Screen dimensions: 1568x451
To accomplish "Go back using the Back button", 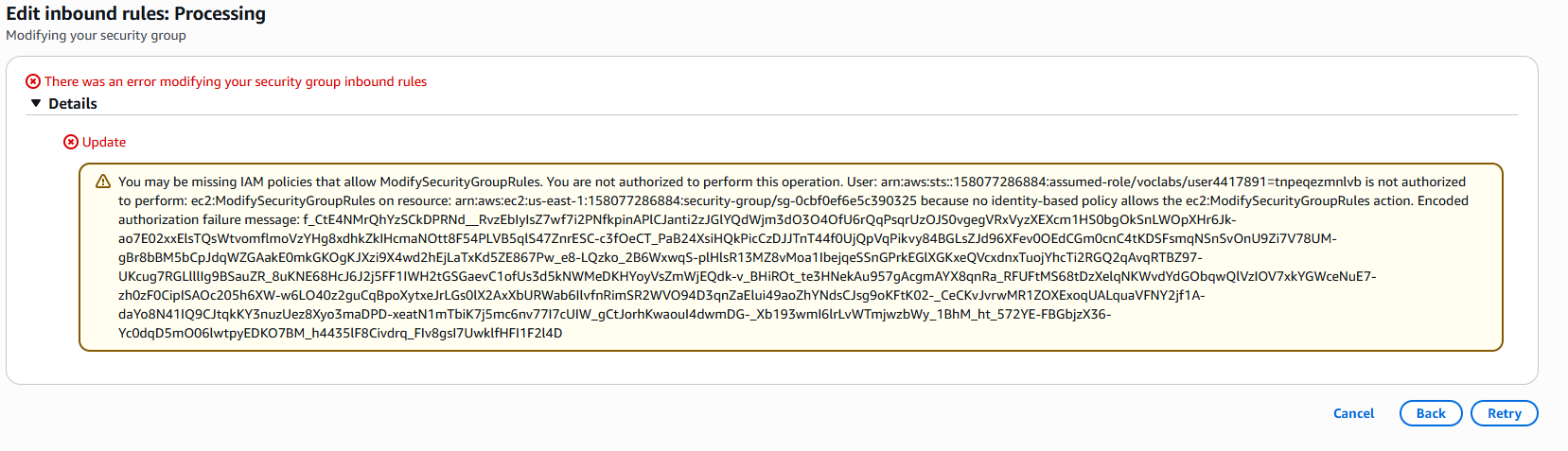I will (1430, 413).
